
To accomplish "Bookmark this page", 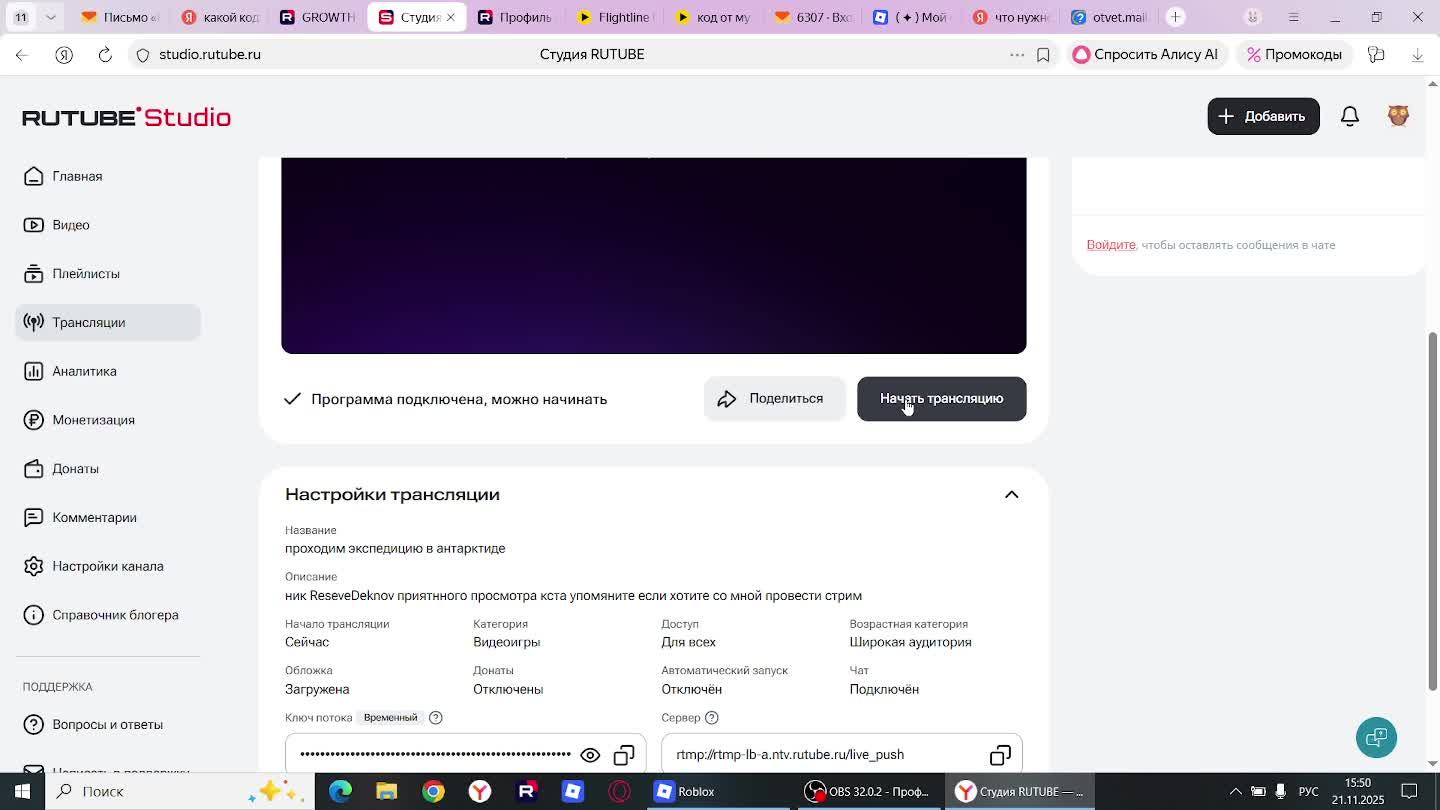I will tap(1043, 55).
